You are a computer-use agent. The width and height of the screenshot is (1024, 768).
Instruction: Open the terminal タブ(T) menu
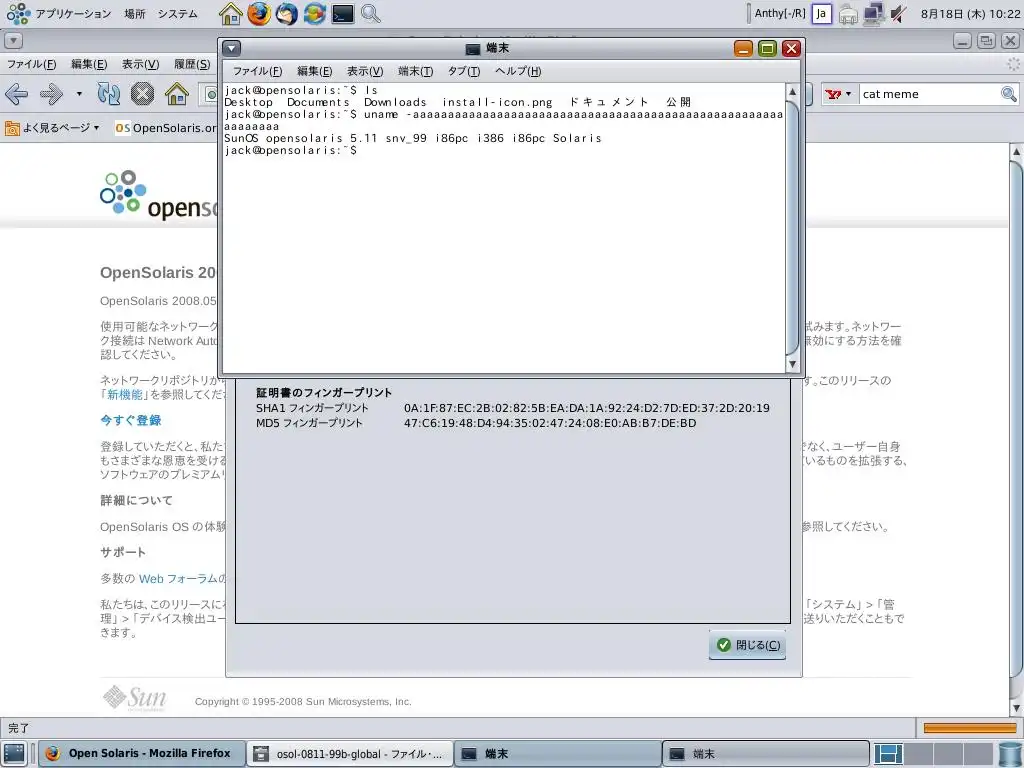(464, 71)
